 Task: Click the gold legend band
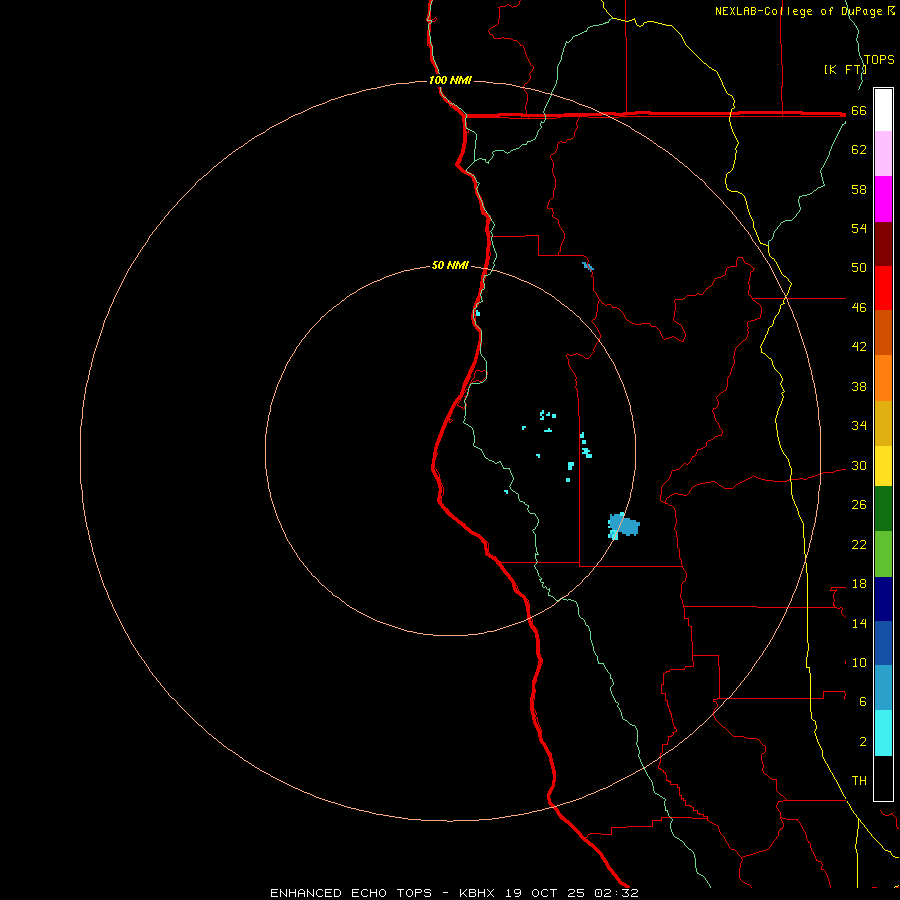883,423
